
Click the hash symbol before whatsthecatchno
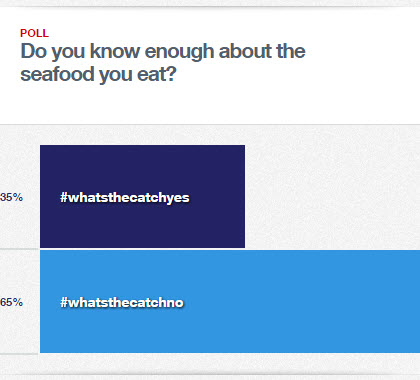pyautogui.click(x=64, y=302)
